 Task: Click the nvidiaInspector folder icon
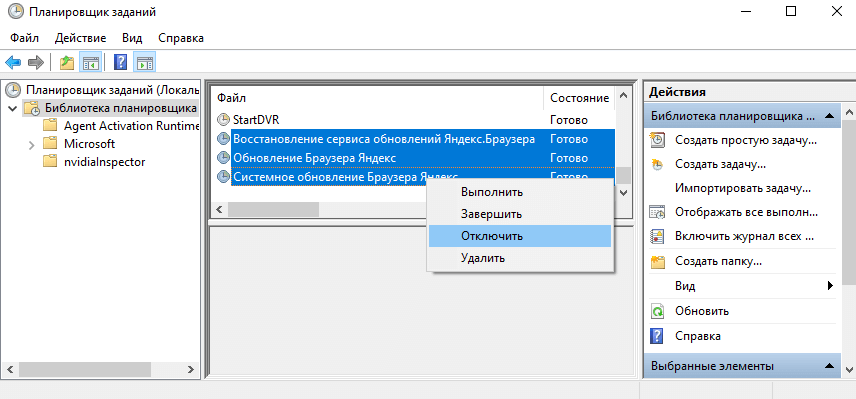(x=50, y=162)
